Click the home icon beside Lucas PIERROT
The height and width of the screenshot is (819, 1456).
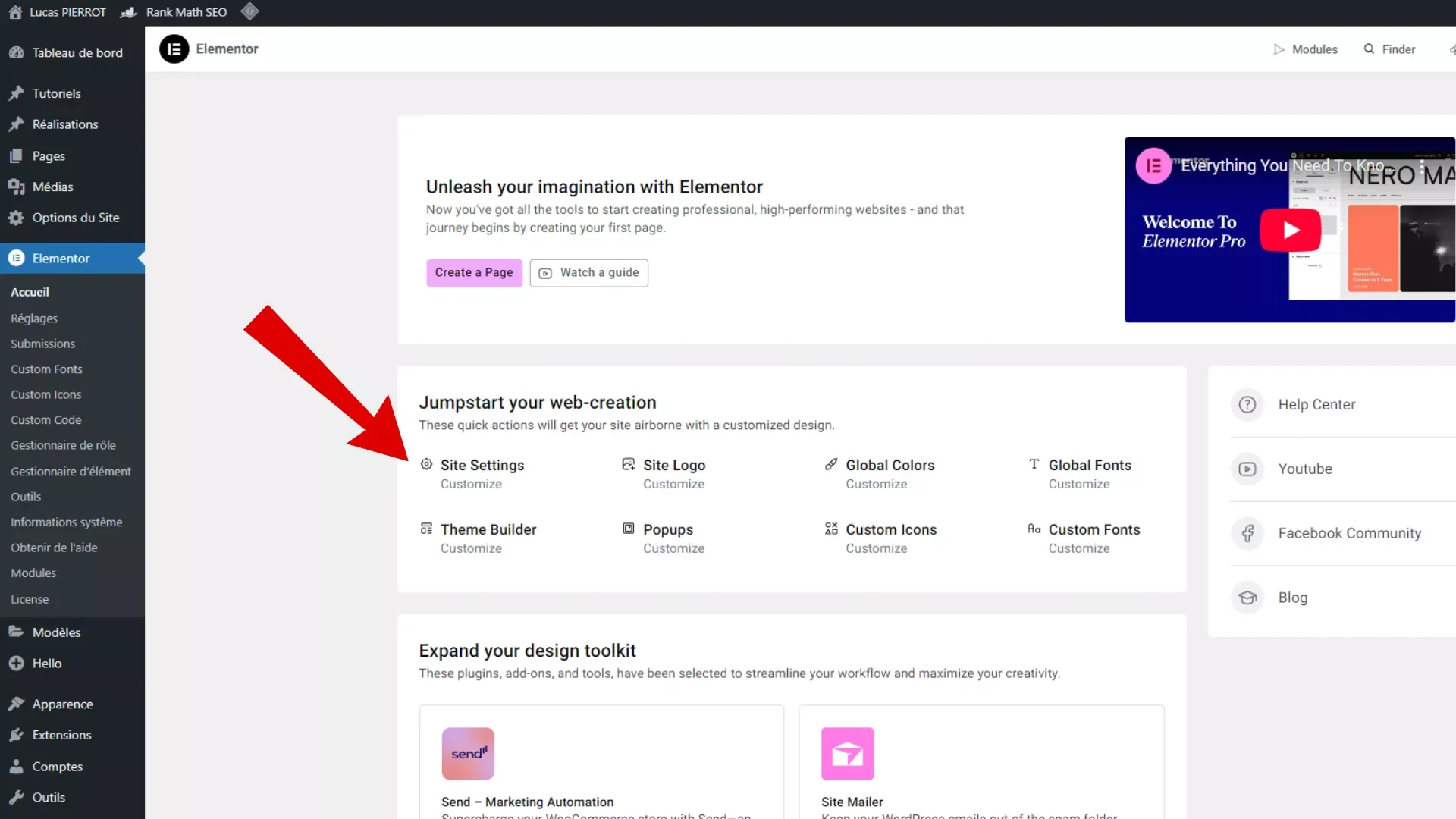[x=15, y=12]
